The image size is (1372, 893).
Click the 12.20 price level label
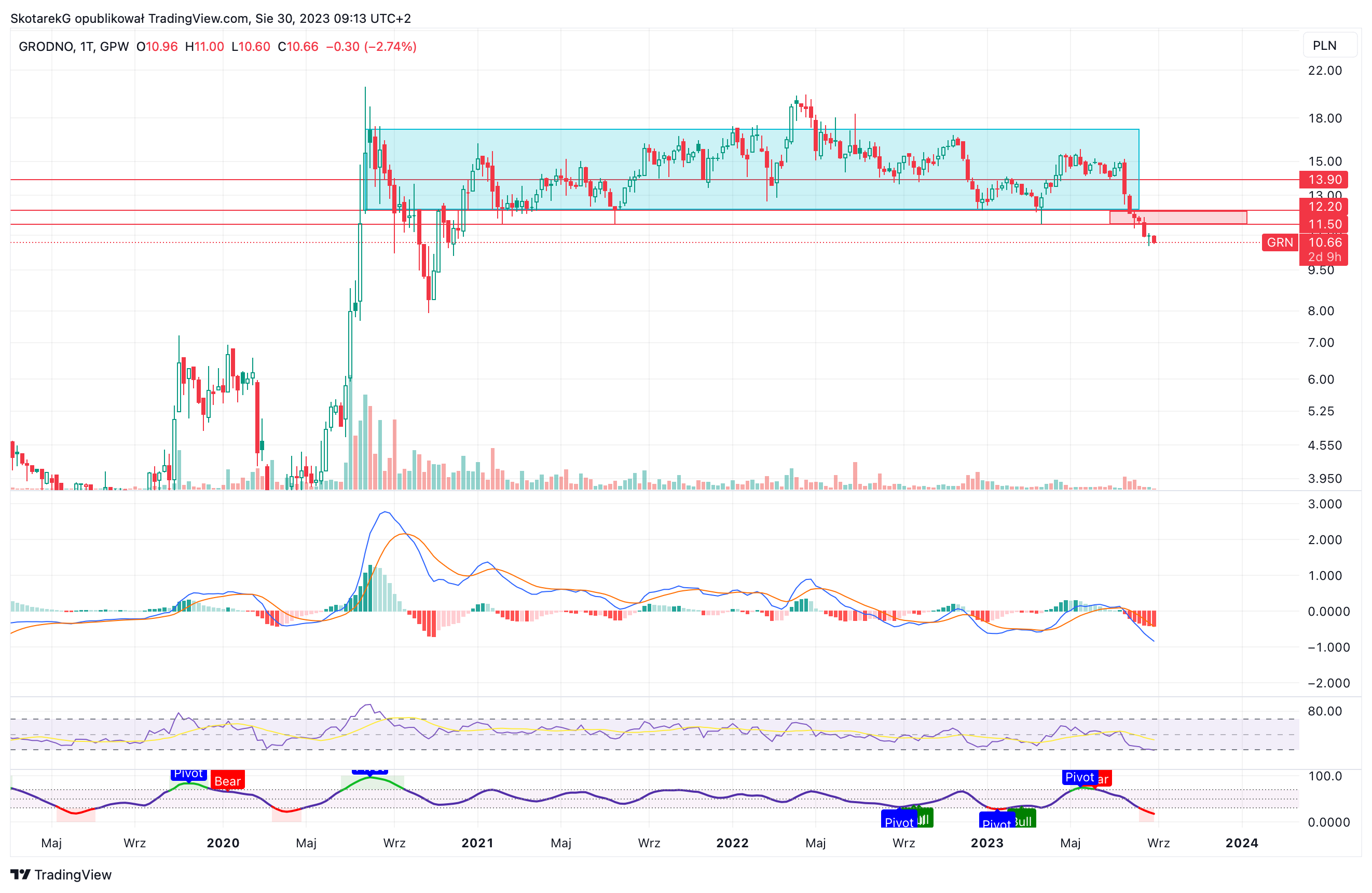coord(1324,206)
